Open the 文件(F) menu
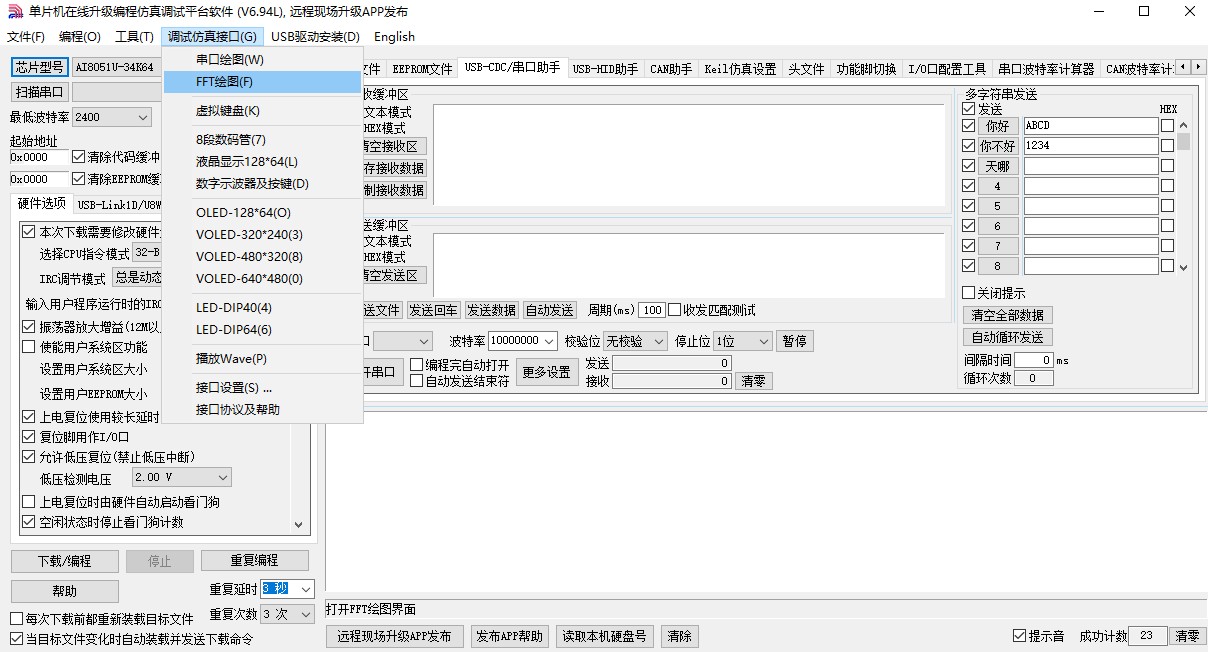This screenshot has width=1208, height=652. pyautogui.click(x=25, y=37)
